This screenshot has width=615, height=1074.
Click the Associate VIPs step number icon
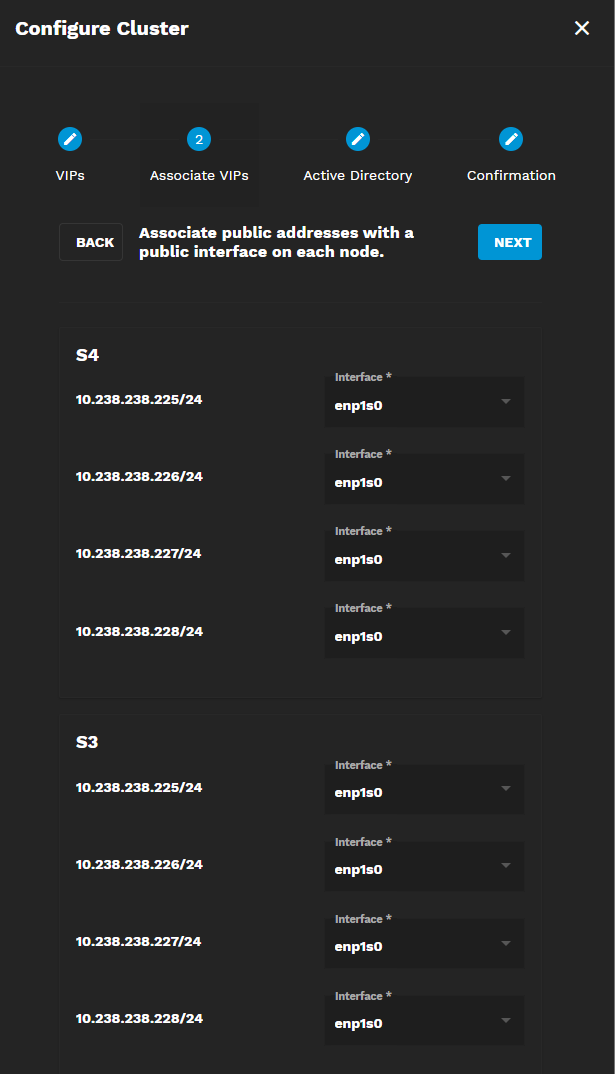(199, 139)
